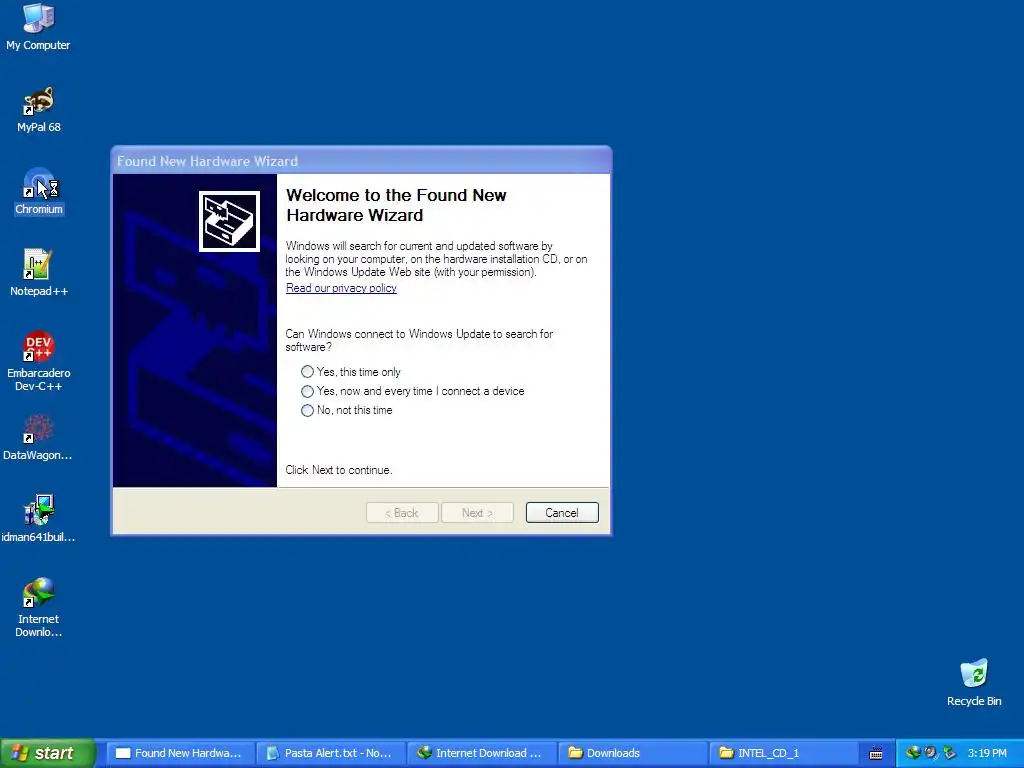Click the volume speaker tray icon
The width and height of the screenshot is (1024, 768).
coord(931,753)
